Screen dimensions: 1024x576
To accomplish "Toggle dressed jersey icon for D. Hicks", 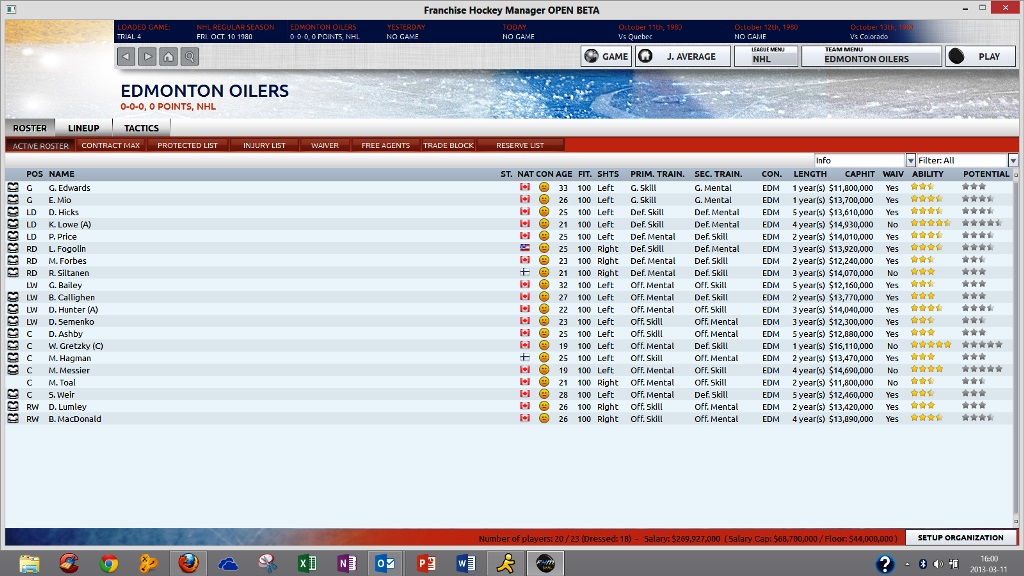I will click(13, 212).
